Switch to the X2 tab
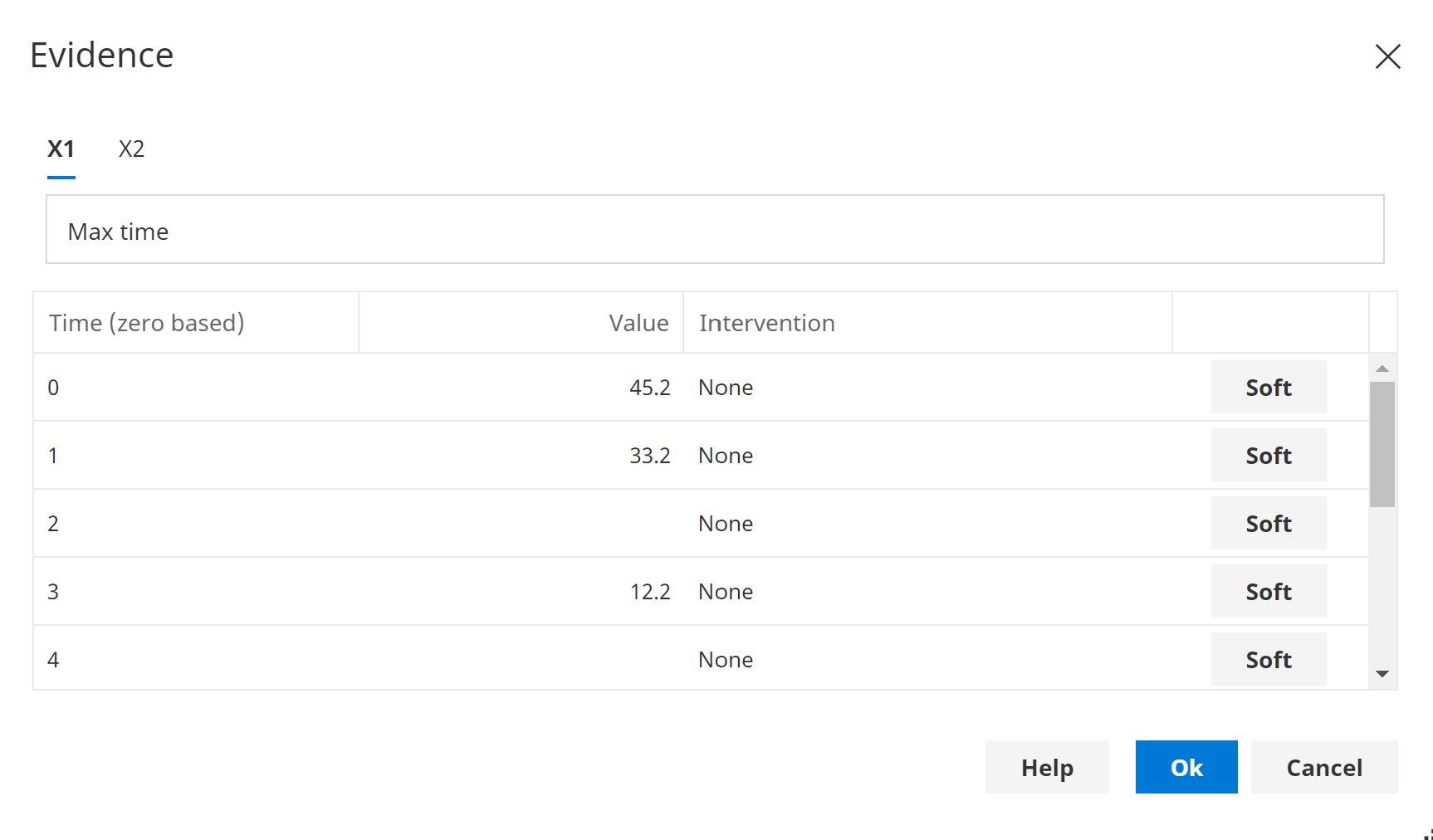1433x840 pixels. click(x=131, y=149)
